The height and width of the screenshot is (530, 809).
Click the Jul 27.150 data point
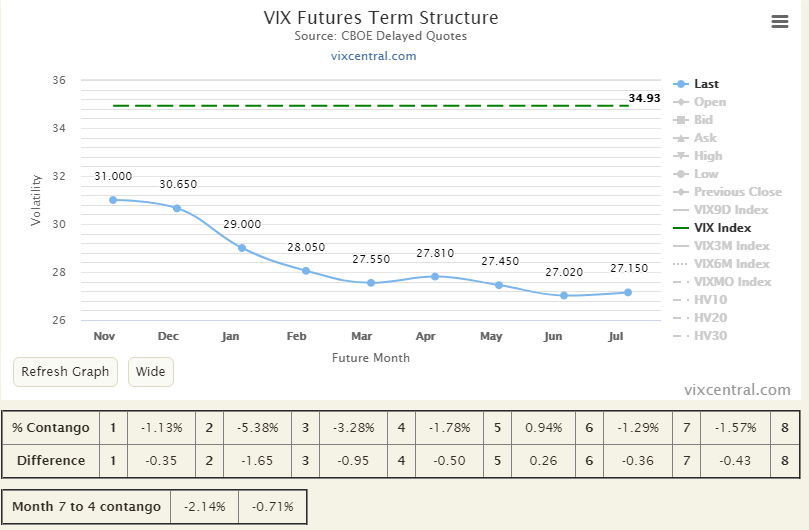click(628, 292)
